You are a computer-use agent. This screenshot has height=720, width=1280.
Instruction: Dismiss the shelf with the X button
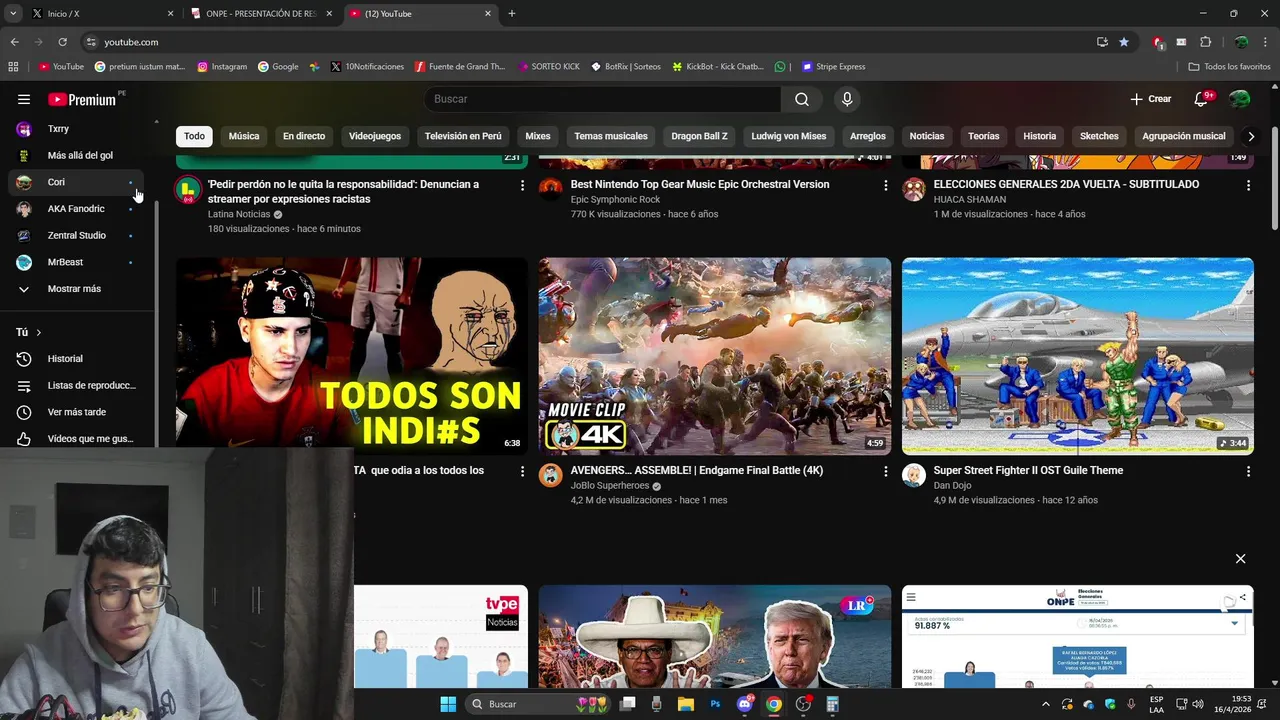click(1240, 559)
